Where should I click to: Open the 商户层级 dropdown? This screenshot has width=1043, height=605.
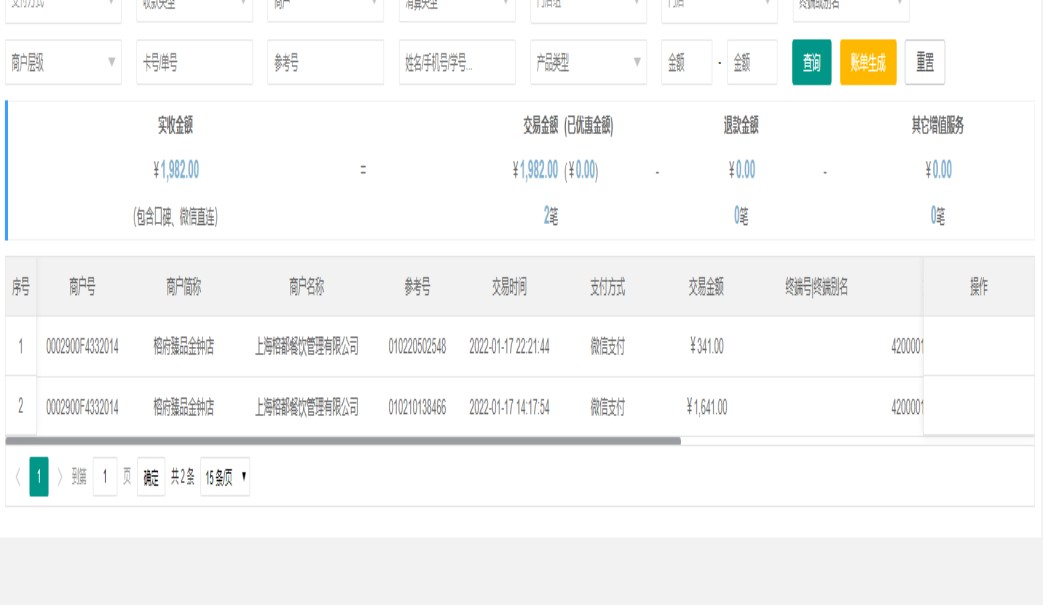(63, 63)
